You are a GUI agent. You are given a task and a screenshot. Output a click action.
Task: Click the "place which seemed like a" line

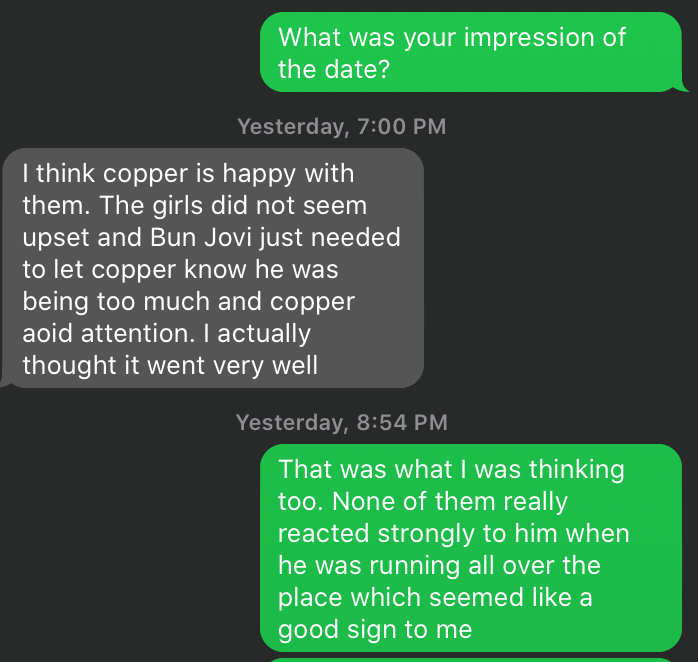click(x=435, y=597)
